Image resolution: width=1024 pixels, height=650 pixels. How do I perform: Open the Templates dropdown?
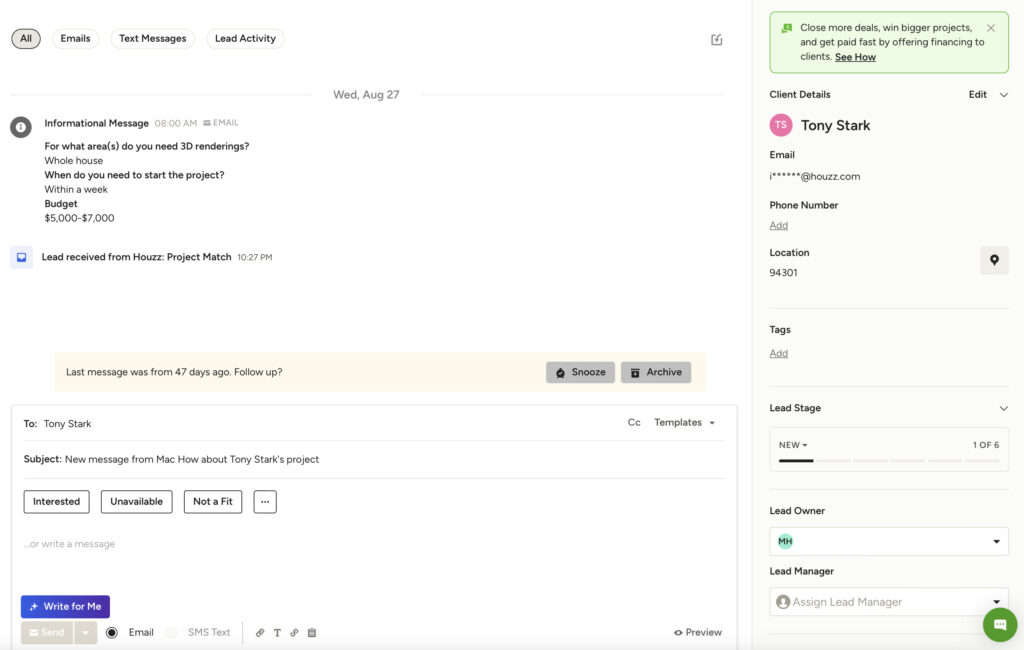(684, 422)
